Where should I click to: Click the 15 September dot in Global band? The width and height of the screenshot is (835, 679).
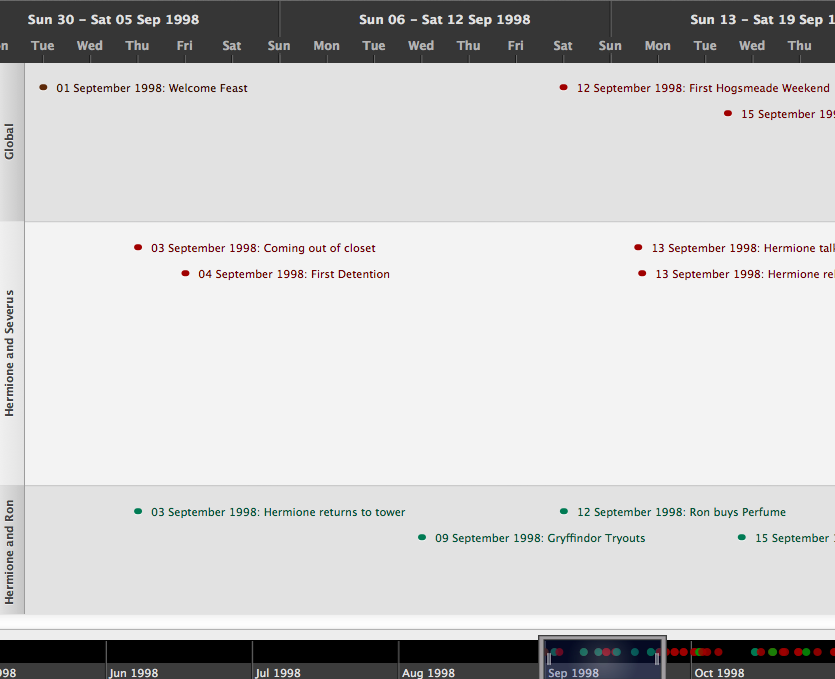tap(728, 114)
